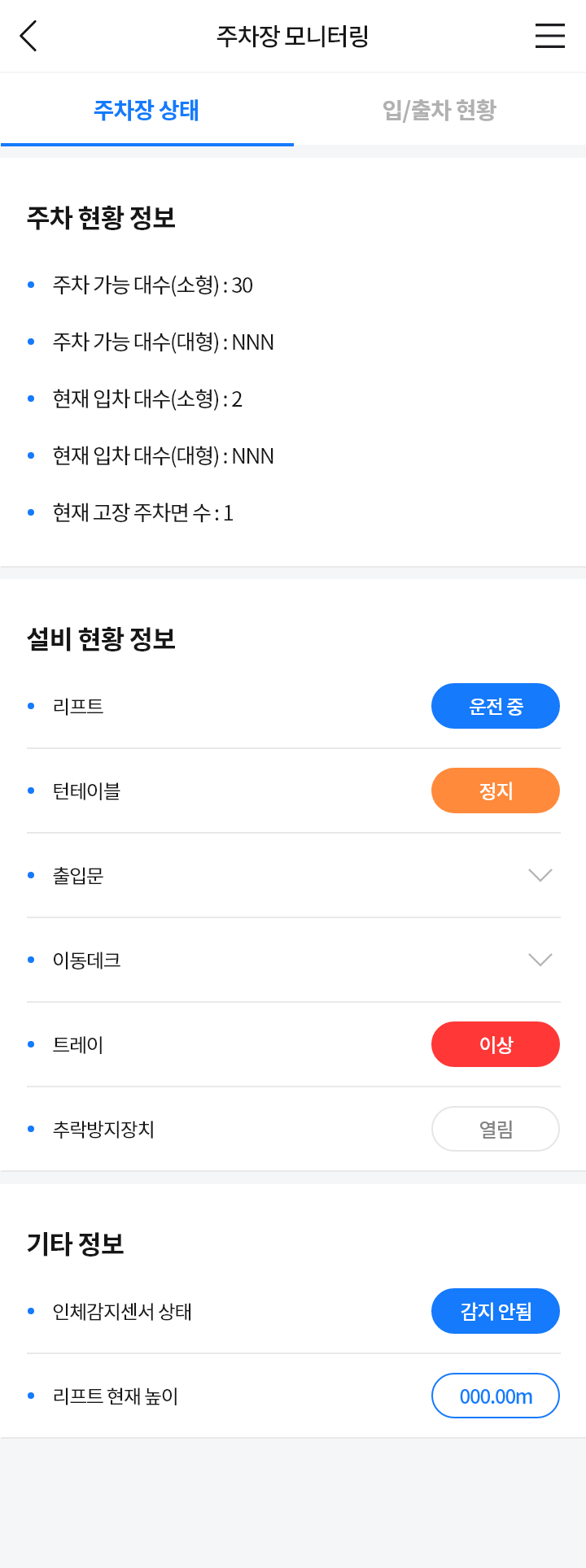Select the 000.00m height field
Image resolution: width=586 pixels, height=1568 pixels.
[x=496, y=1396]
